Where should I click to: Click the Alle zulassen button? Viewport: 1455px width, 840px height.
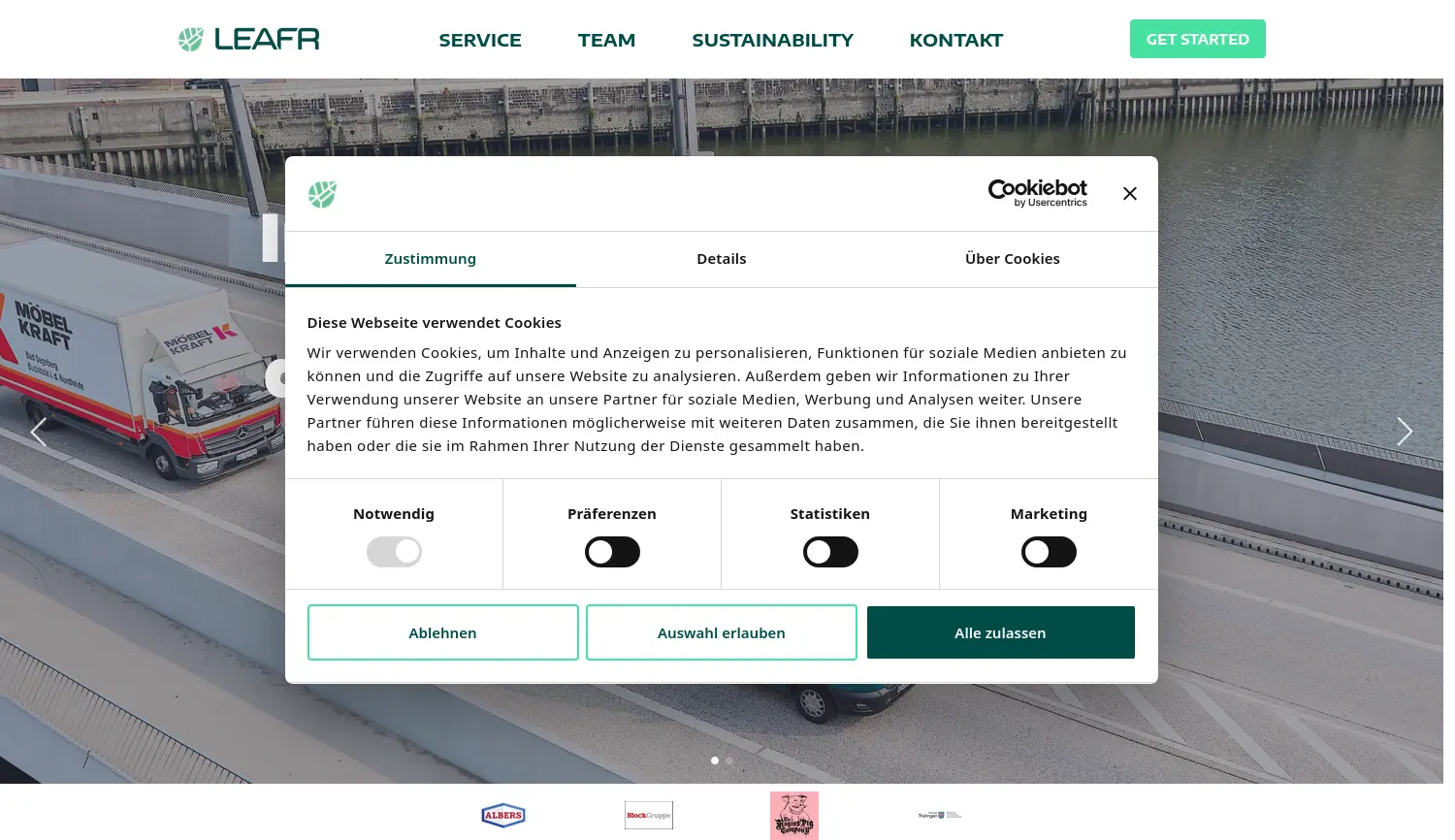point(1000,632)
